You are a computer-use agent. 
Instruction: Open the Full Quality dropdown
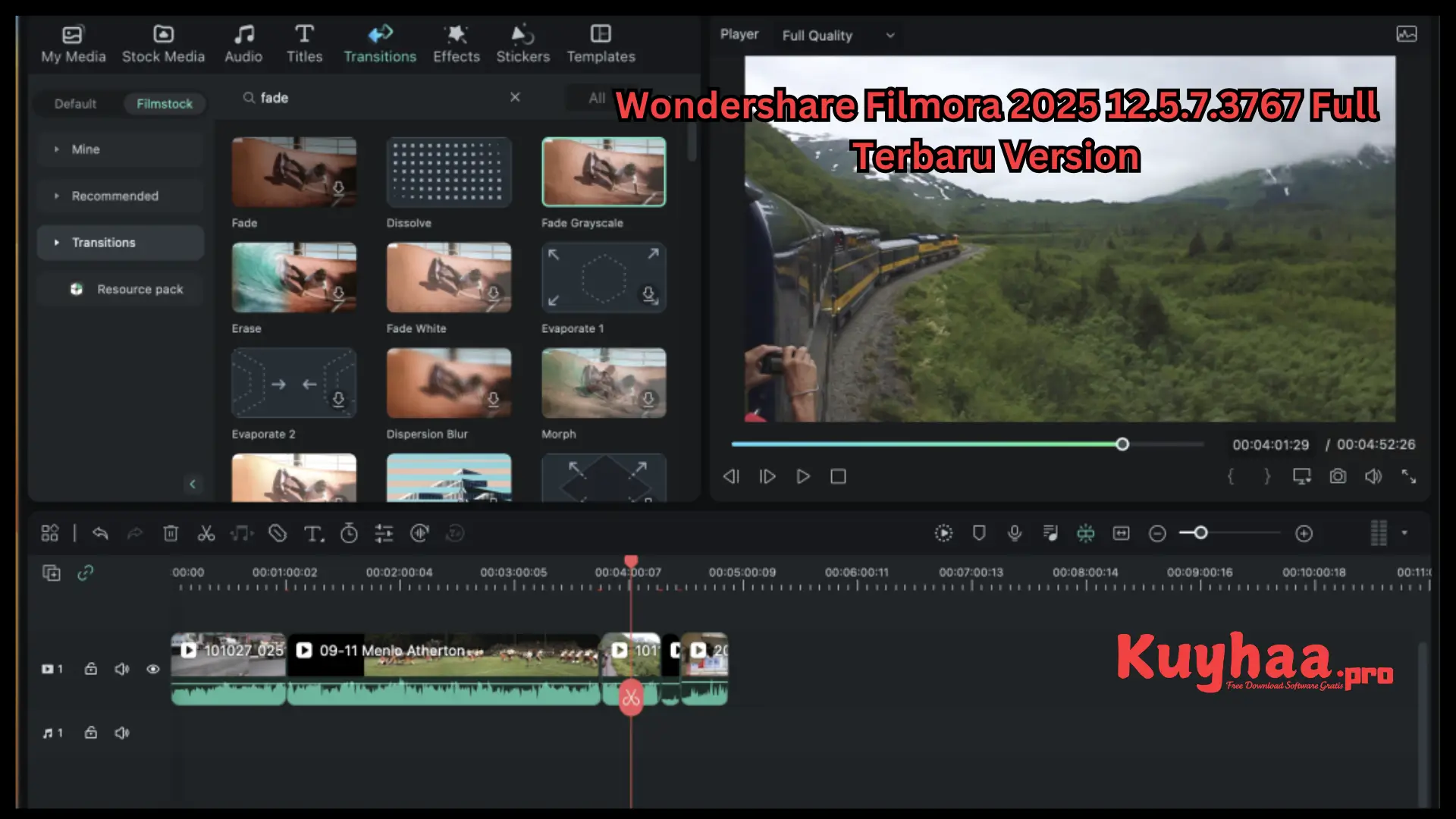839,36
